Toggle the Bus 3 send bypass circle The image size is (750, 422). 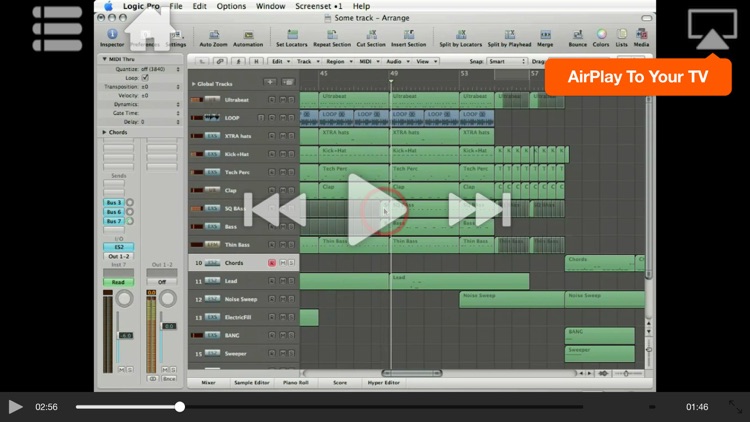130,202
